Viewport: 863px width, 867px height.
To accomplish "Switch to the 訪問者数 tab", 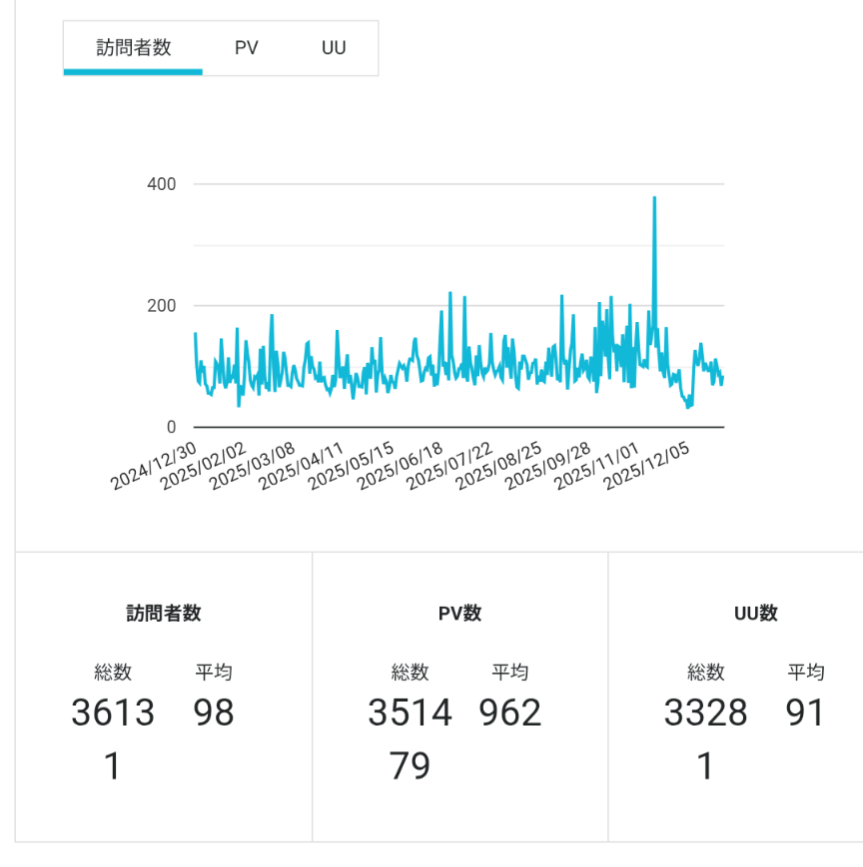I will click(x=133, y=48).
